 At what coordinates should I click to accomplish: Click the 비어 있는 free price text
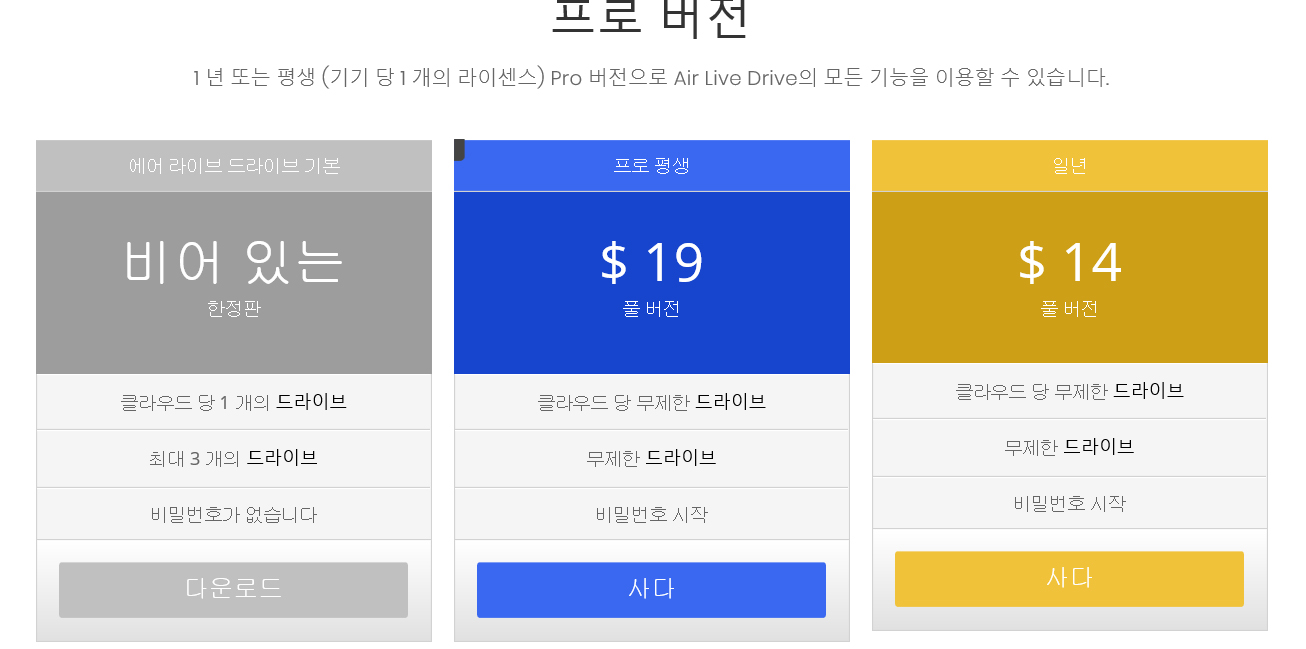(x=234, y=262)
